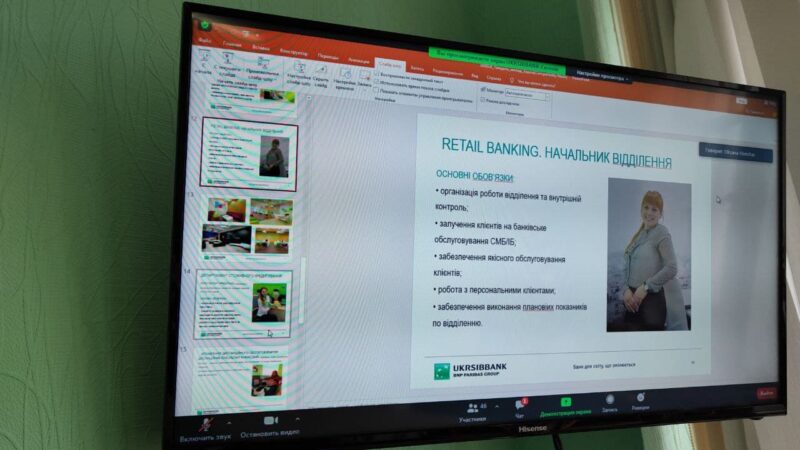Click 'ОСНОВНІ ОБОВ'ЯЗКИ' heading text
This screenshot has width=800, height=450.
[474, 176]
